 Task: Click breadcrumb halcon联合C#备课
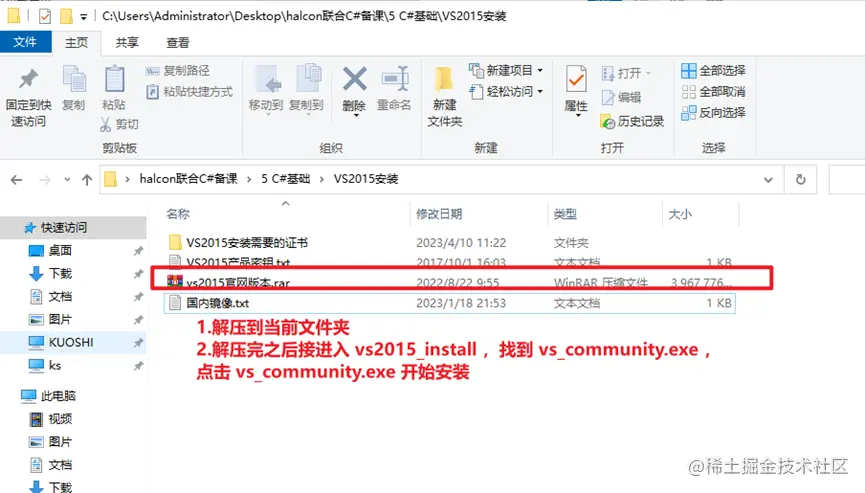(188, 179)
